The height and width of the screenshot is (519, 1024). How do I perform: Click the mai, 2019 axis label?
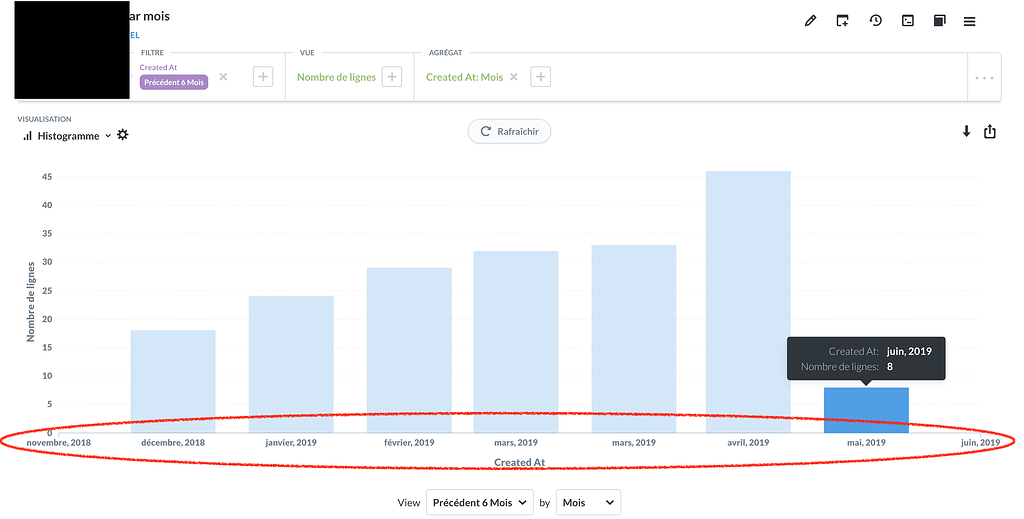coord(866,443)
